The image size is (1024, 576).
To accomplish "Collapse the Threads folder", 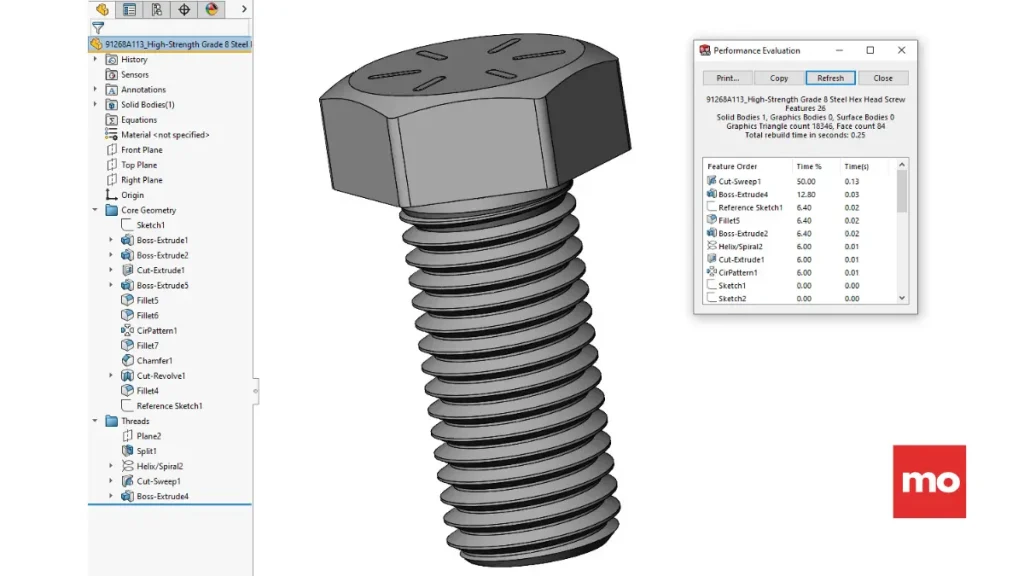I will [x=95, y=421].
